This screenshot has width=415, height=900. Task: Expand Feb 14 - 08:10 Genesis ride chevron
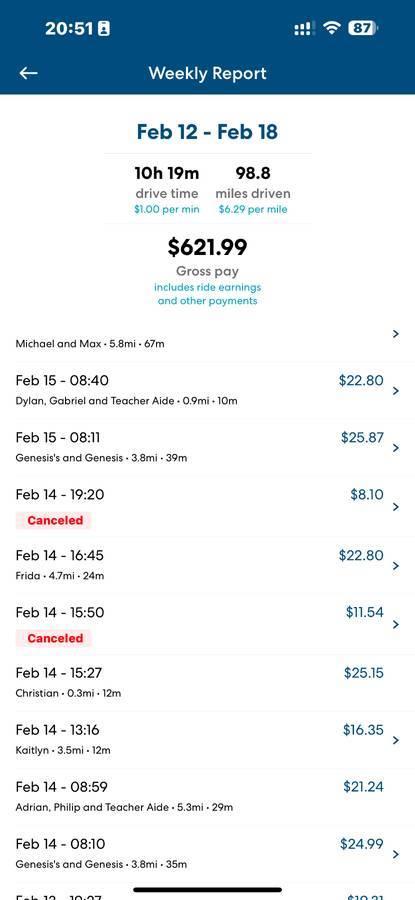click(x=395, y=855)
